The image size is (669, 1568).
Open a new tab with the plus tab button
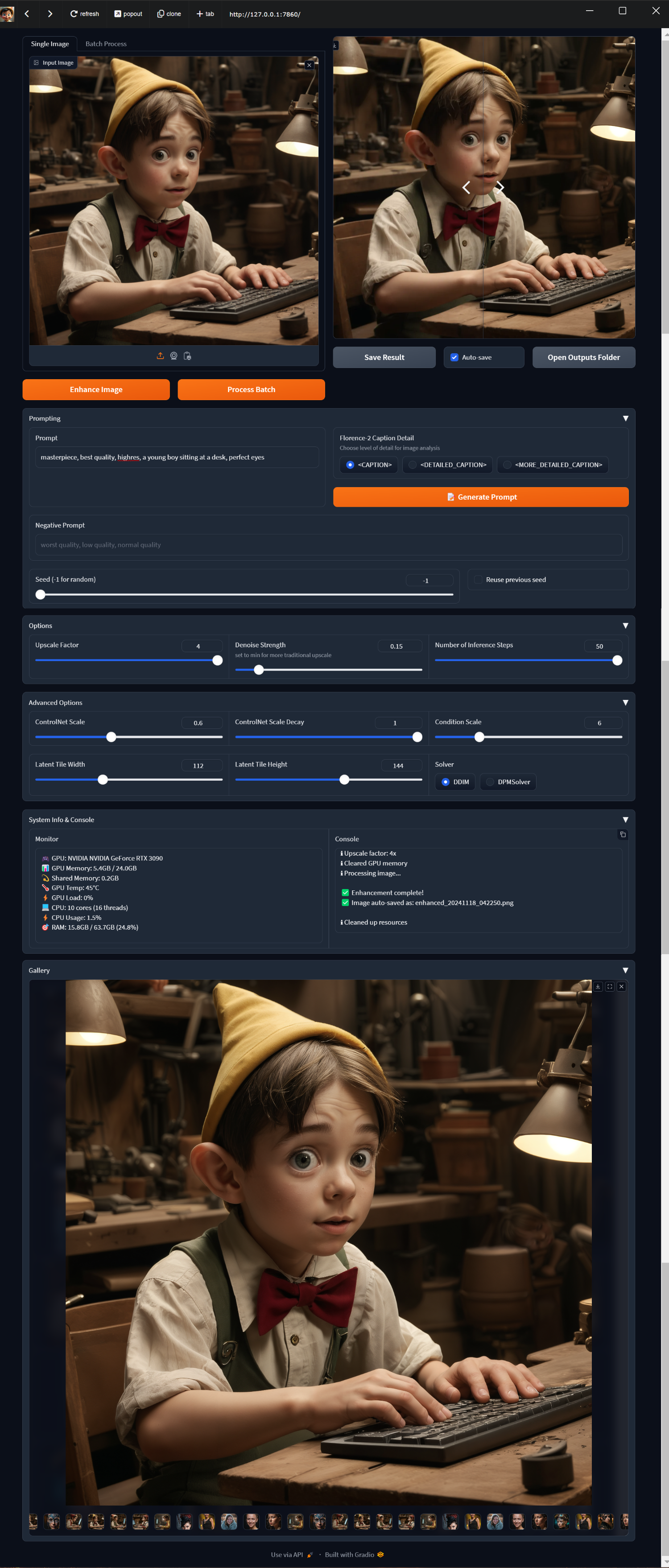click(x=205, y=13)
